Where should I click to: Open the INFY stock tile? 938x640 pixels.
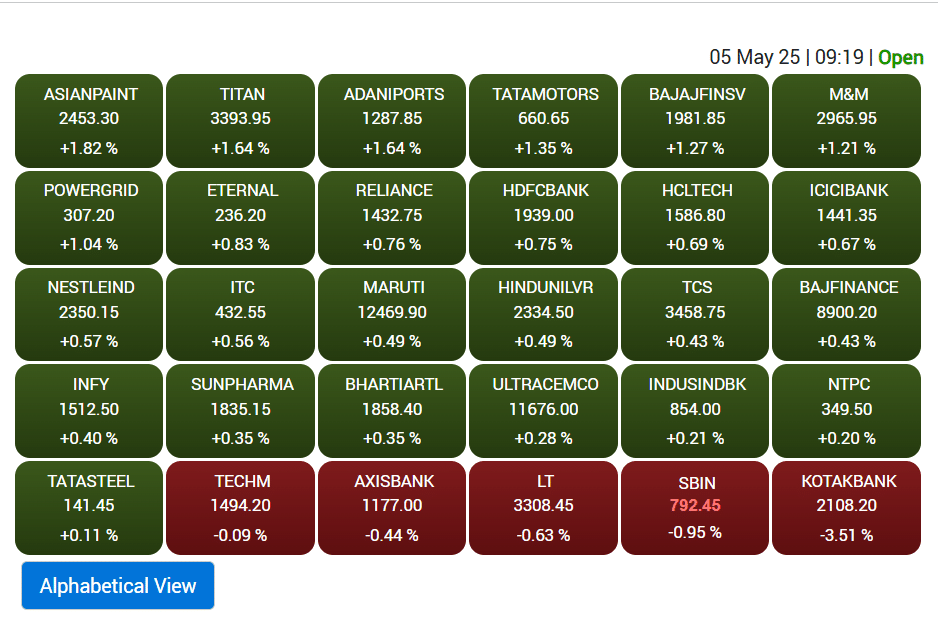[x=89, y=411]
